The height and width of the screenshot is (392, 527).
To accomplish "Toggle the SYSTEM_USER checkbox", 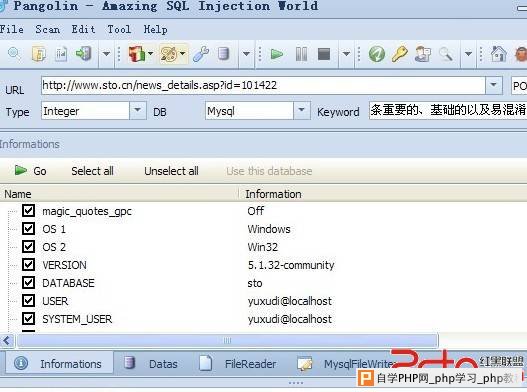I will pyautogui.click(x=28, y=318).
